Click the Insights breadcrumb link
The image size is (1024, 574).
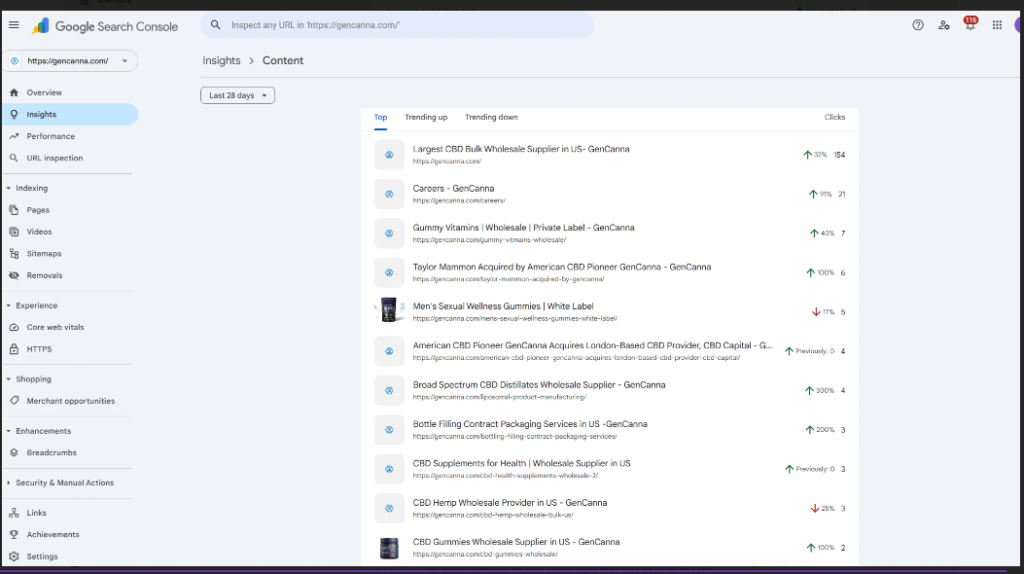coord(221,60)
